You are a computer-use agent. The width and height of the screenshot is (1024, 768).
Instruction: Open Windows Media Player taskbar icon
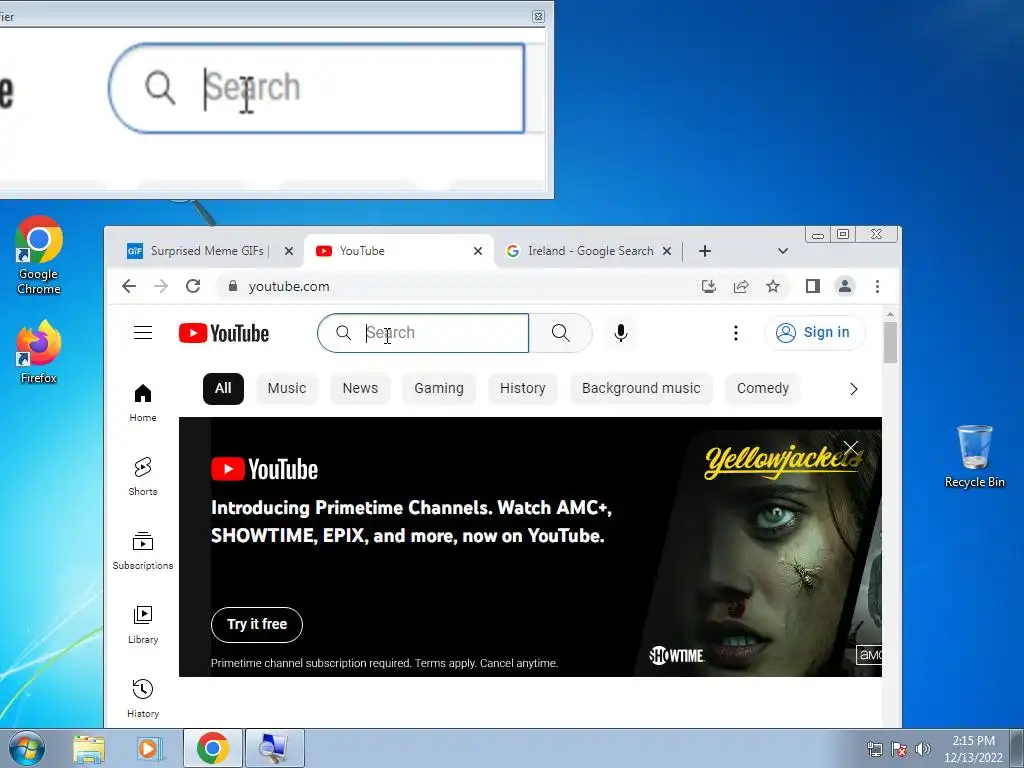click(150, 748)
